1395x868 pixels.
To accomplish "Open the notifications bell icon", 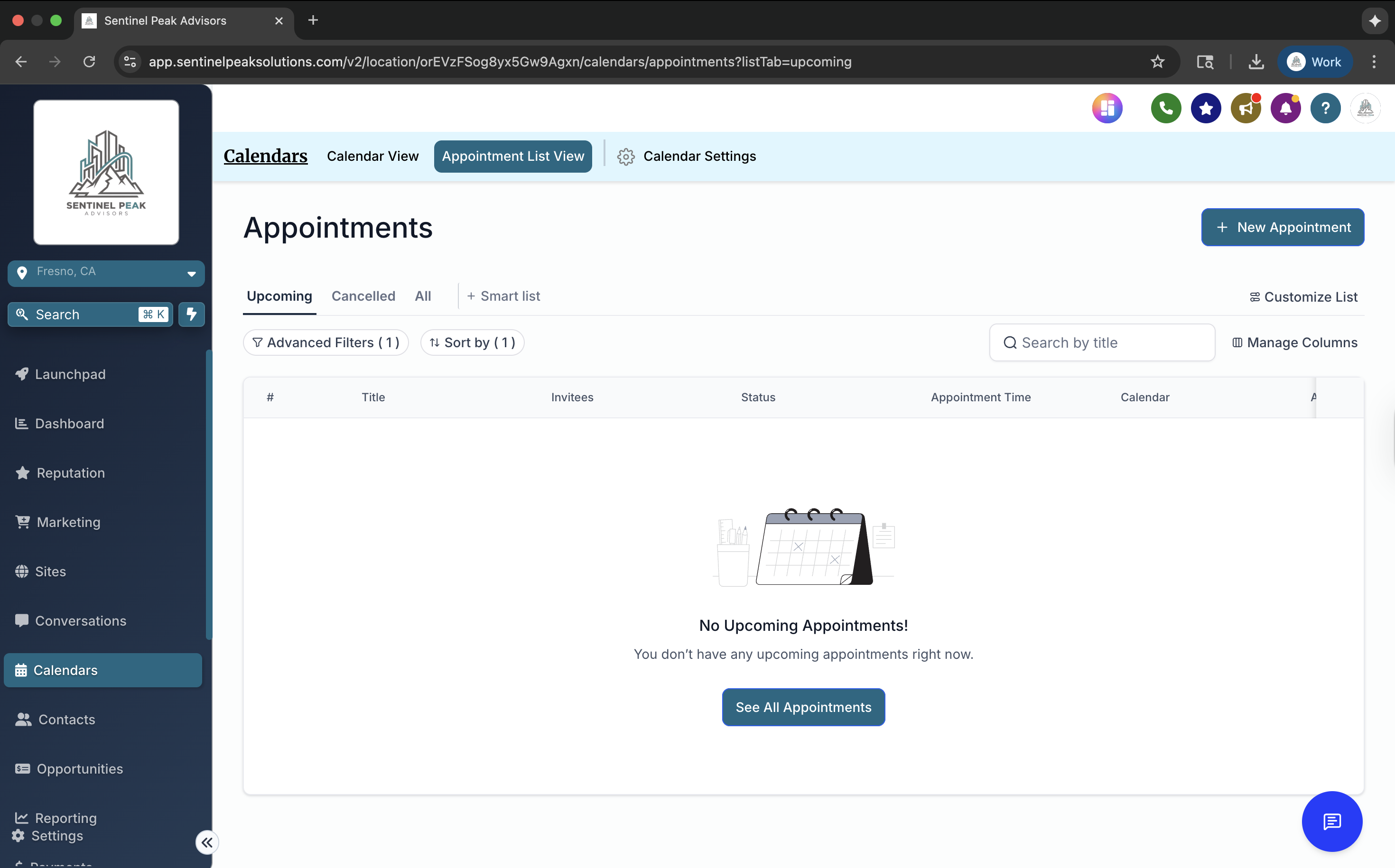I will pos(1285,108).
